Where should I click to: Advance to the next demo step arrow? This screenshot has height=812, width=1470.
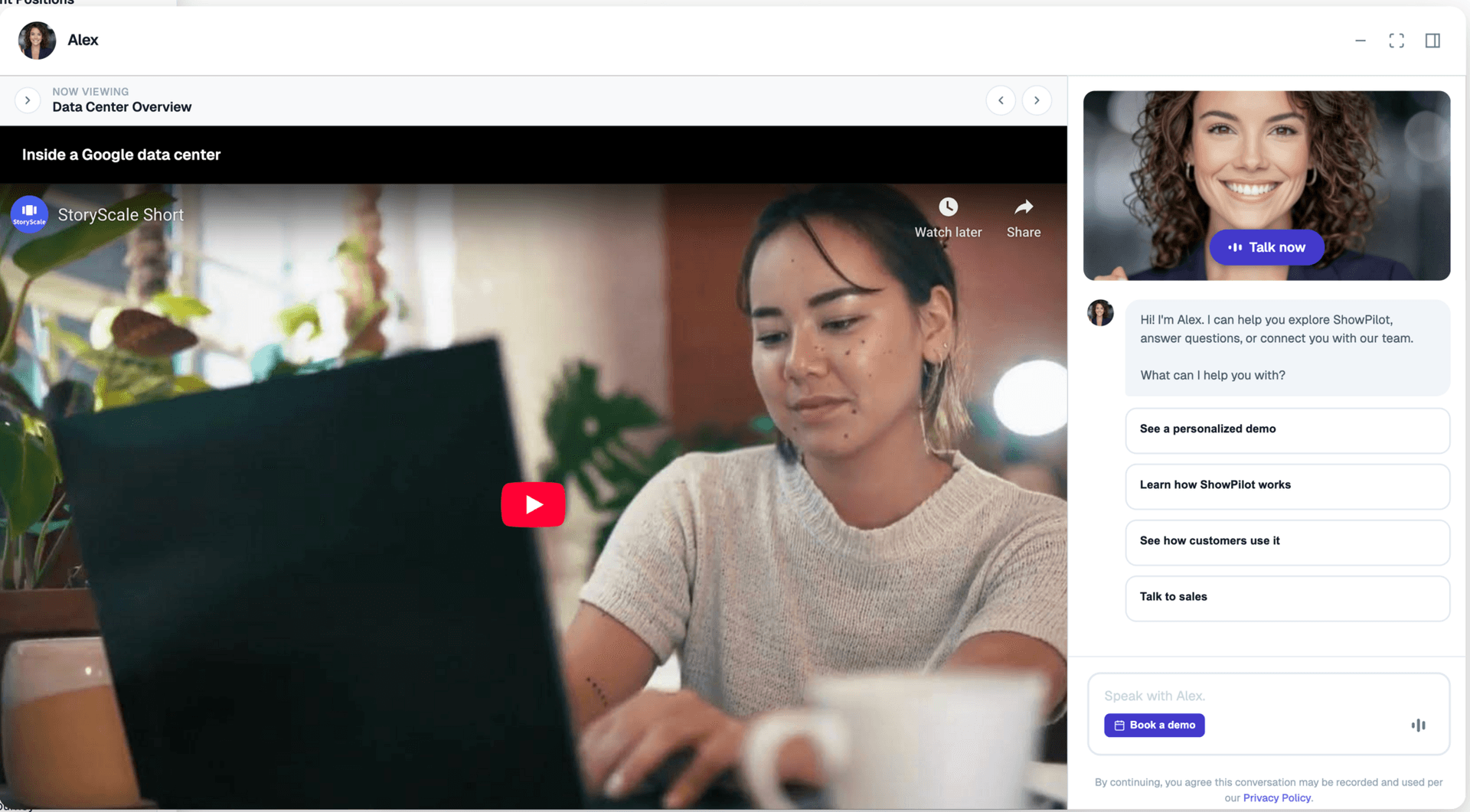(x=1037, y=100)
